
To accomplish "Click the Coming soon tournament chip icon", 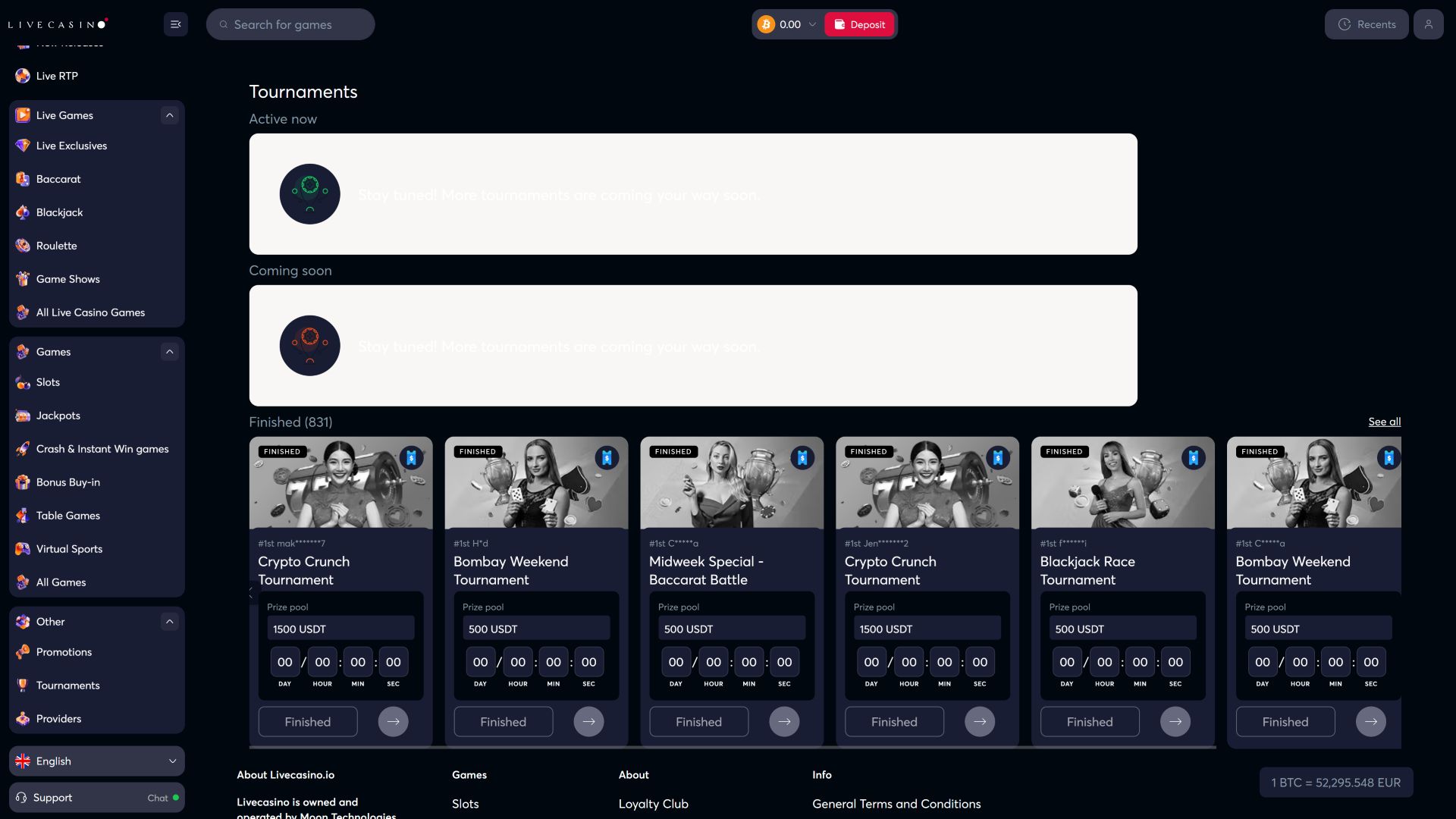I will (309, 346).
